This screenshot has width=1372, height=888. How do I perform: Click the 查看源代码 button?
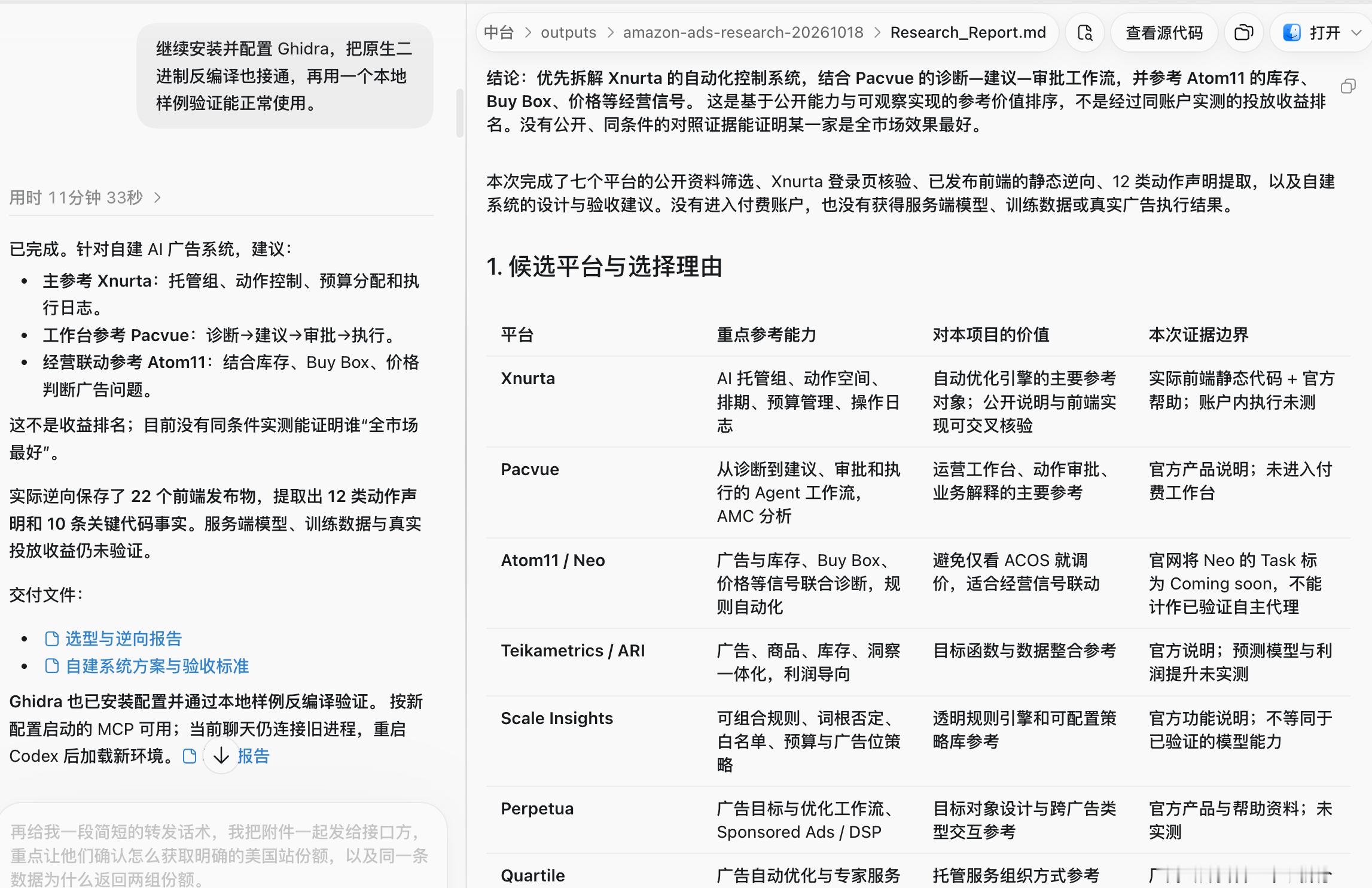click(x=1164, y=33)
